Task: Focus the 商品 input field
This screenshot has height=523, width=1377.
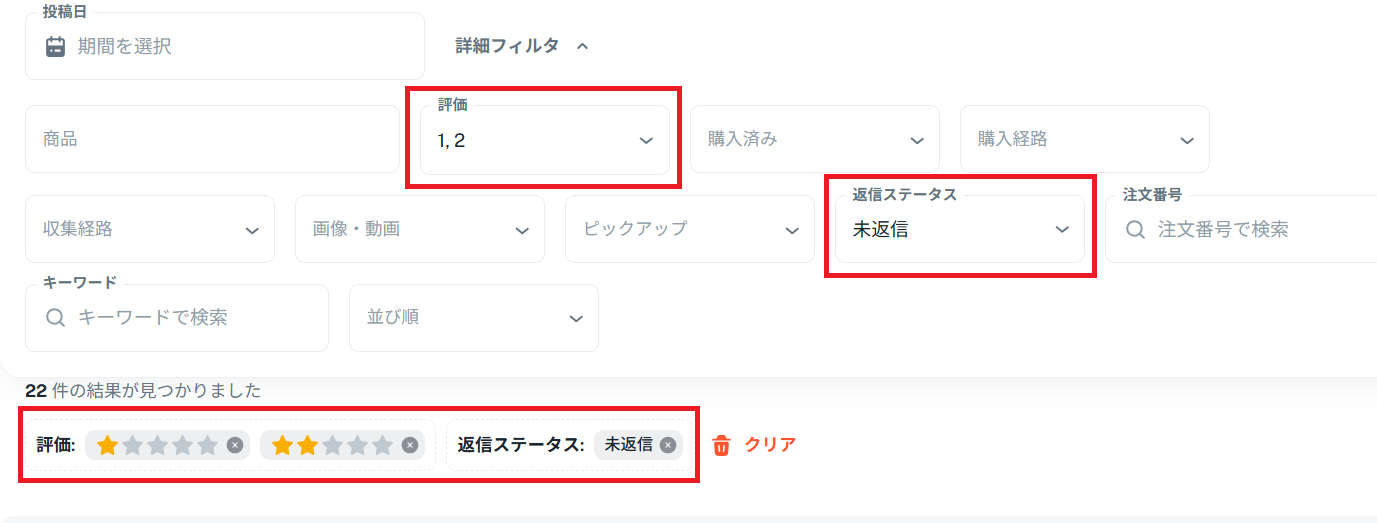Action: click(x=212, y=139)
